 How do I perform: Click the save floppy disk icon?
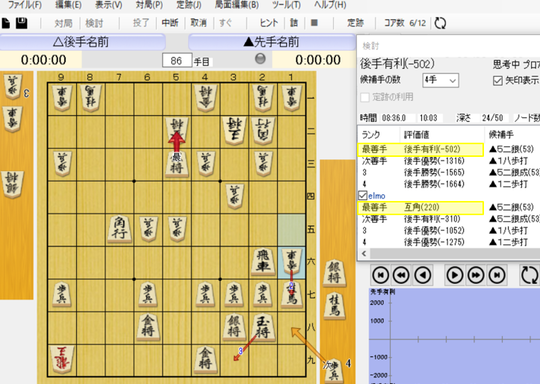point(22,23)
